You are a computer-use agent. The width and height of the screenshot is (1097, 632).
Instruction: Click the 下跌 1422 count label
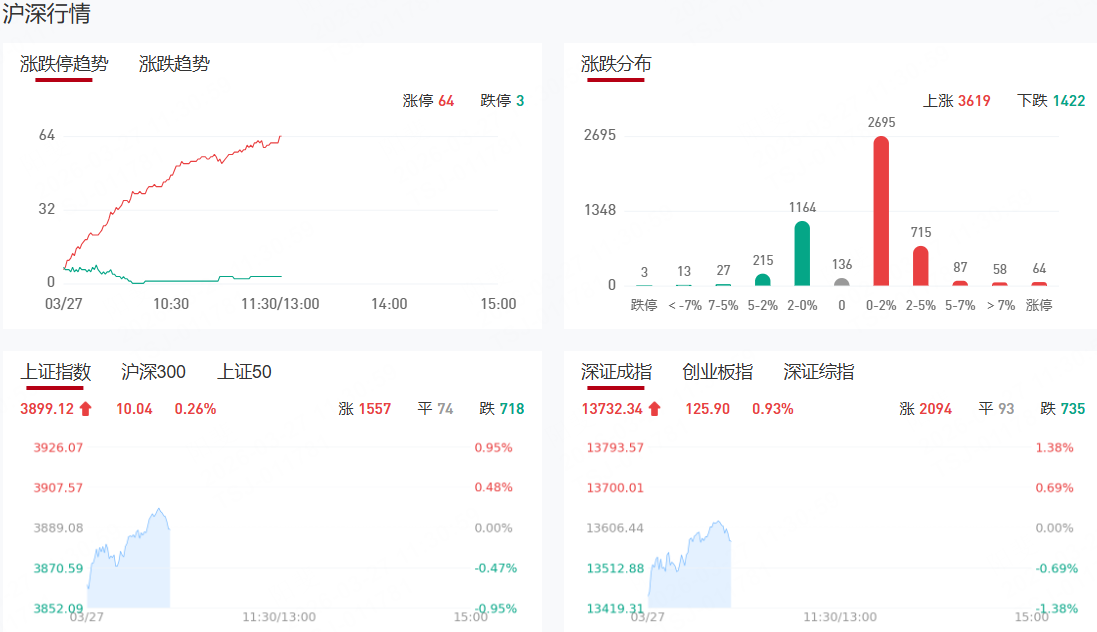click(x=1051, y=101)
